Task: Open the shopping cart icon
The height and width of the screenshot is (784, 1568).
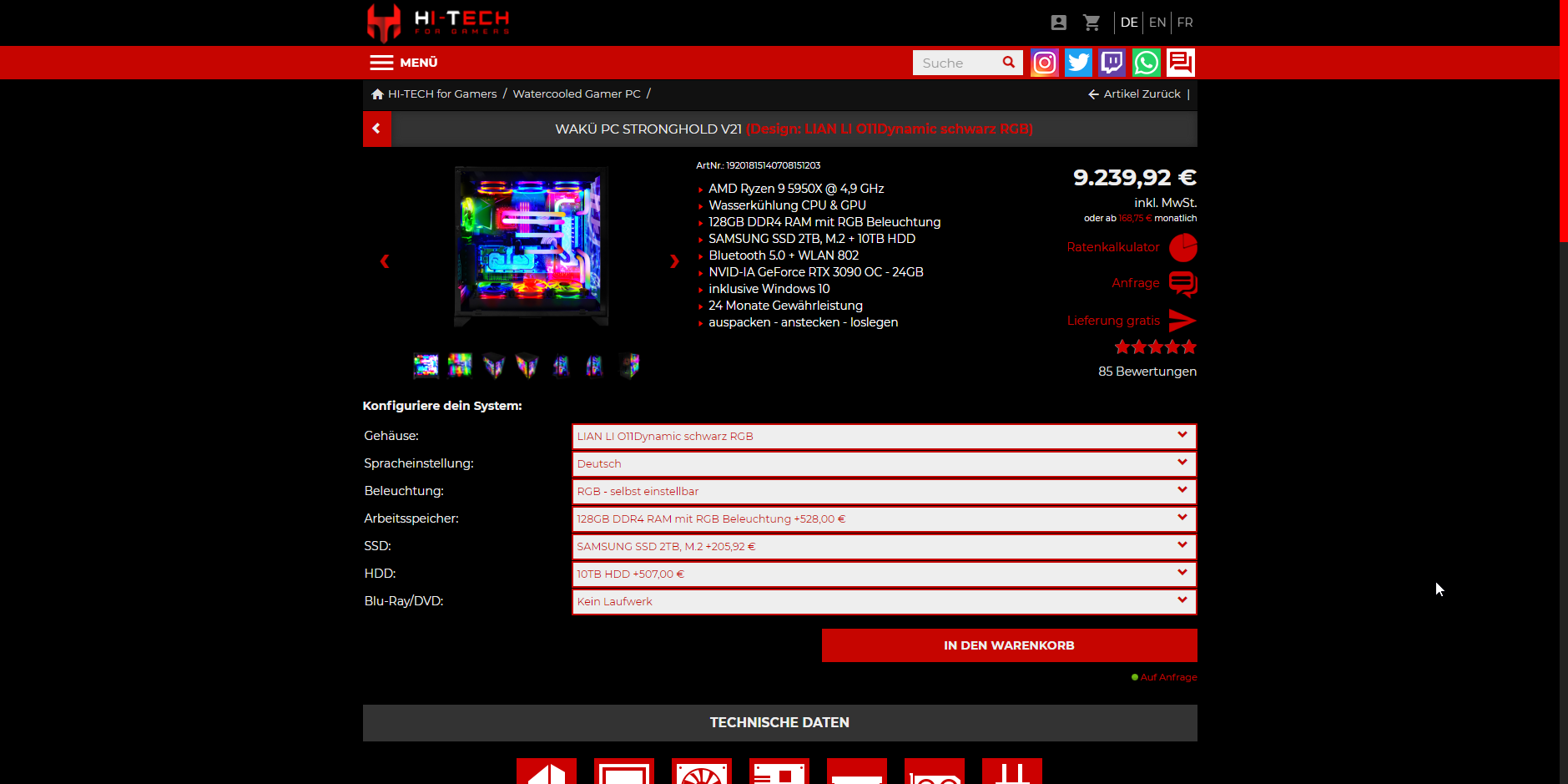Action: click(x=1091, y=23)
